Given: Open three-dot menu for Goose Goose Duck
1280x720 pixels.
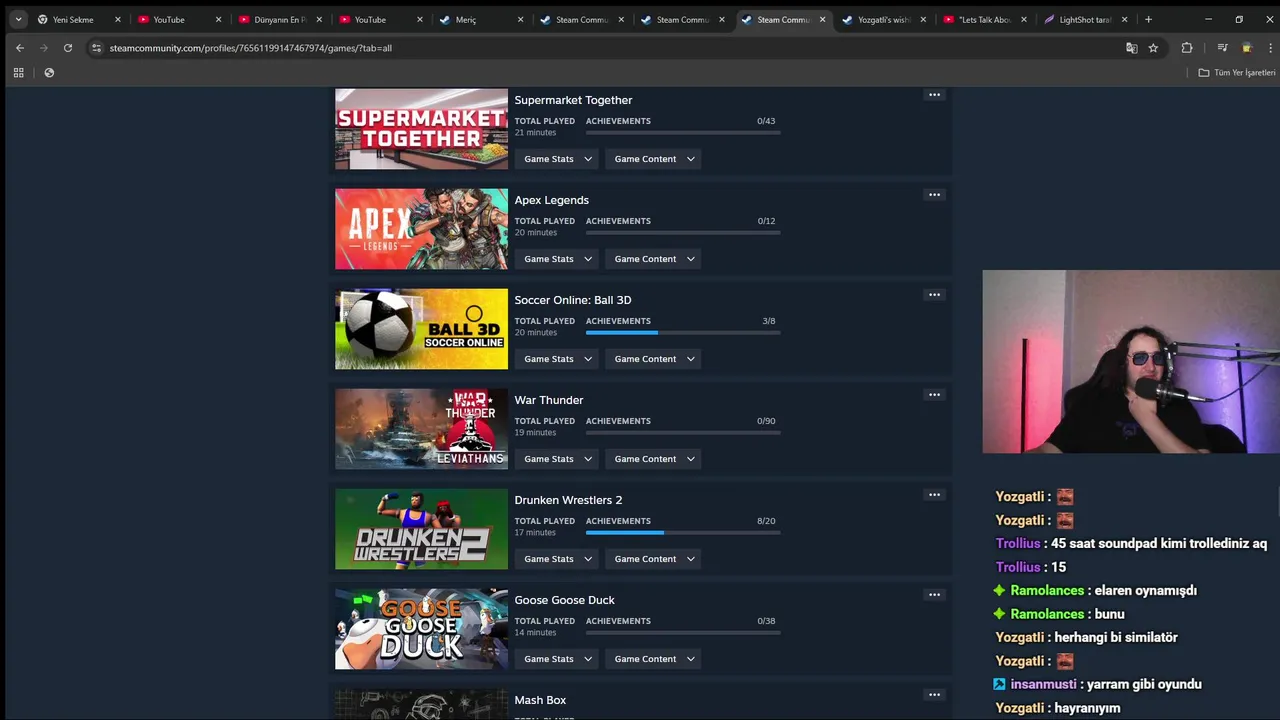Looking at the screenshot, I should point(934,595).
